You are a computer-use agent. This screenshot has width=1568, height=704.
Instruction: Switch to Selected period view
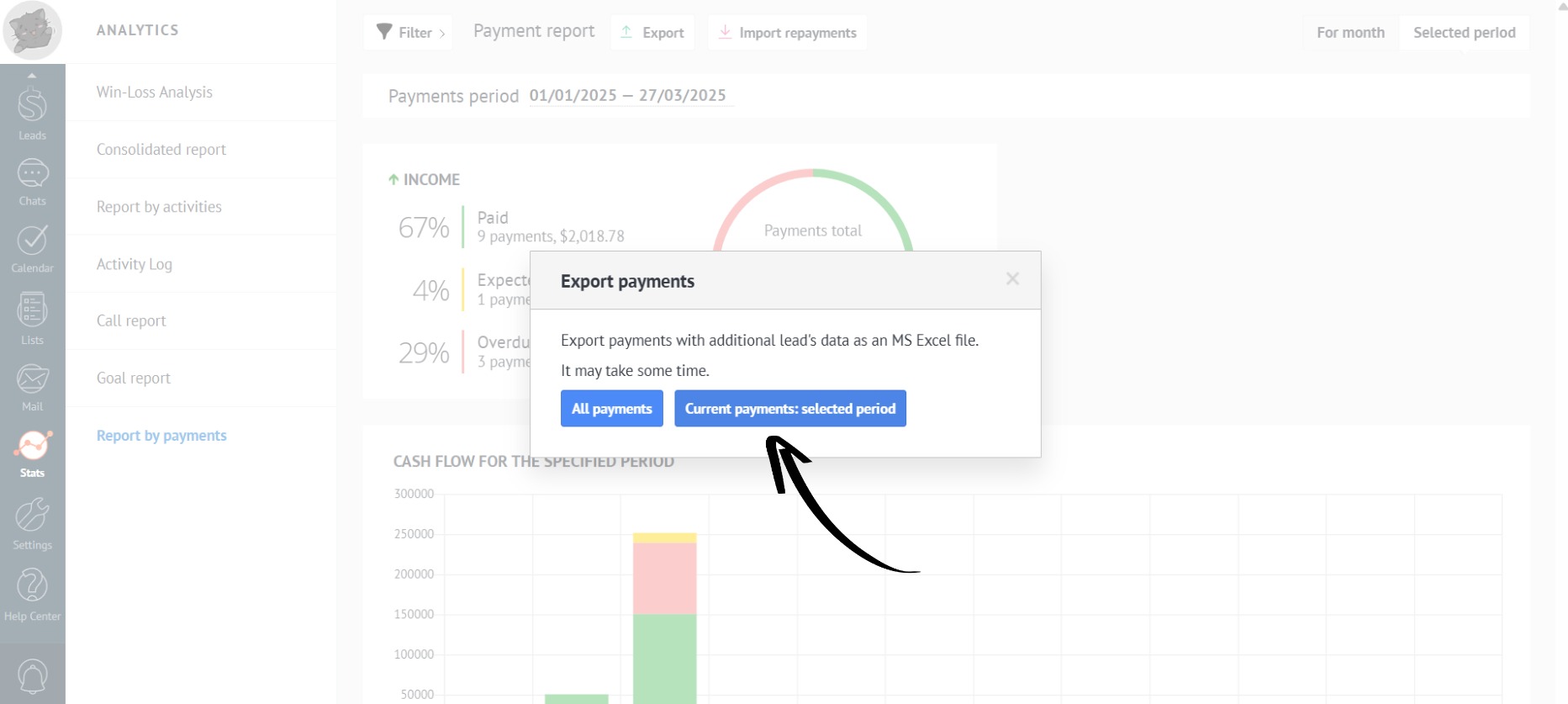1464,33
